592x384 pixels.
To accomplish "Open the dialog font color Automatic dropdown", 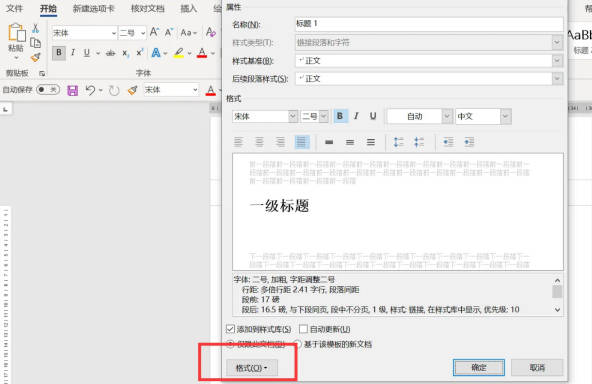I will pos(447,116).
